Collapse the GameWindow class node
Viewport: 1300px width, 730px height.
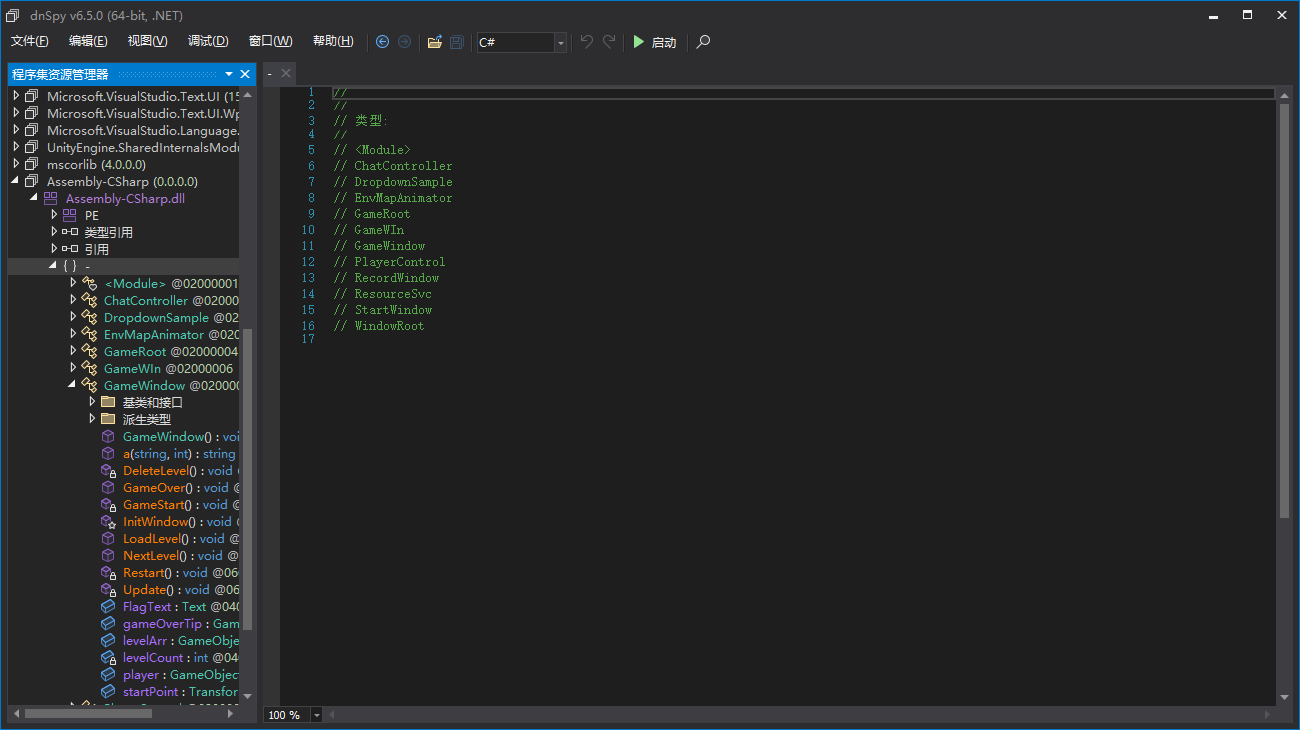[73, 385]
